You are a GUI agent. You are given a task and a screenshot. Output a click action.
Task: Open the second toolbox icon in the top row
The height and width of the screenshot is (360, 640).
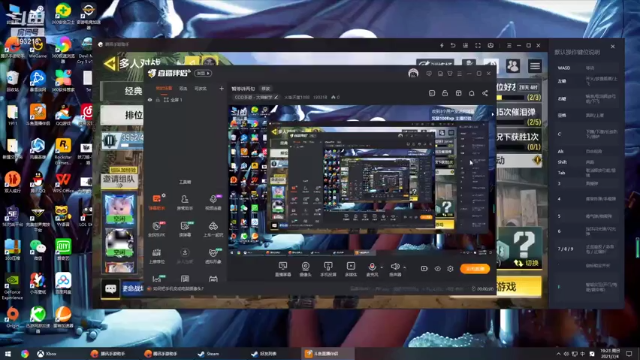tap(184, 202)
